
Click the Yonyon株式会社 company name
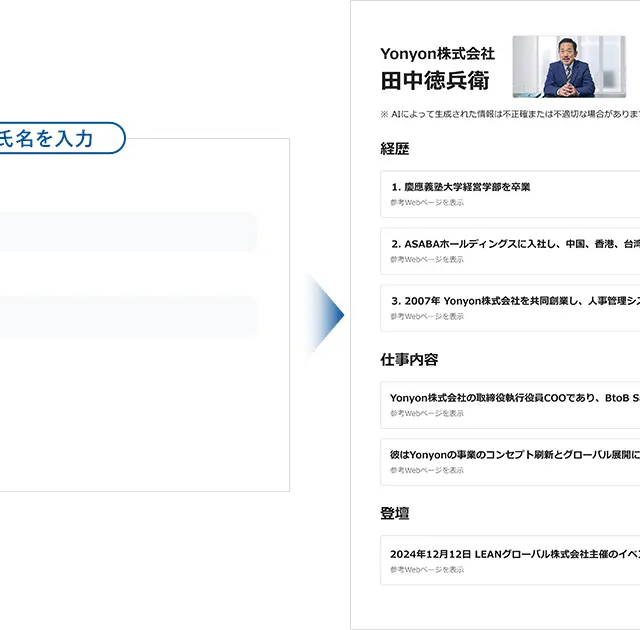[x=437, y=54]
